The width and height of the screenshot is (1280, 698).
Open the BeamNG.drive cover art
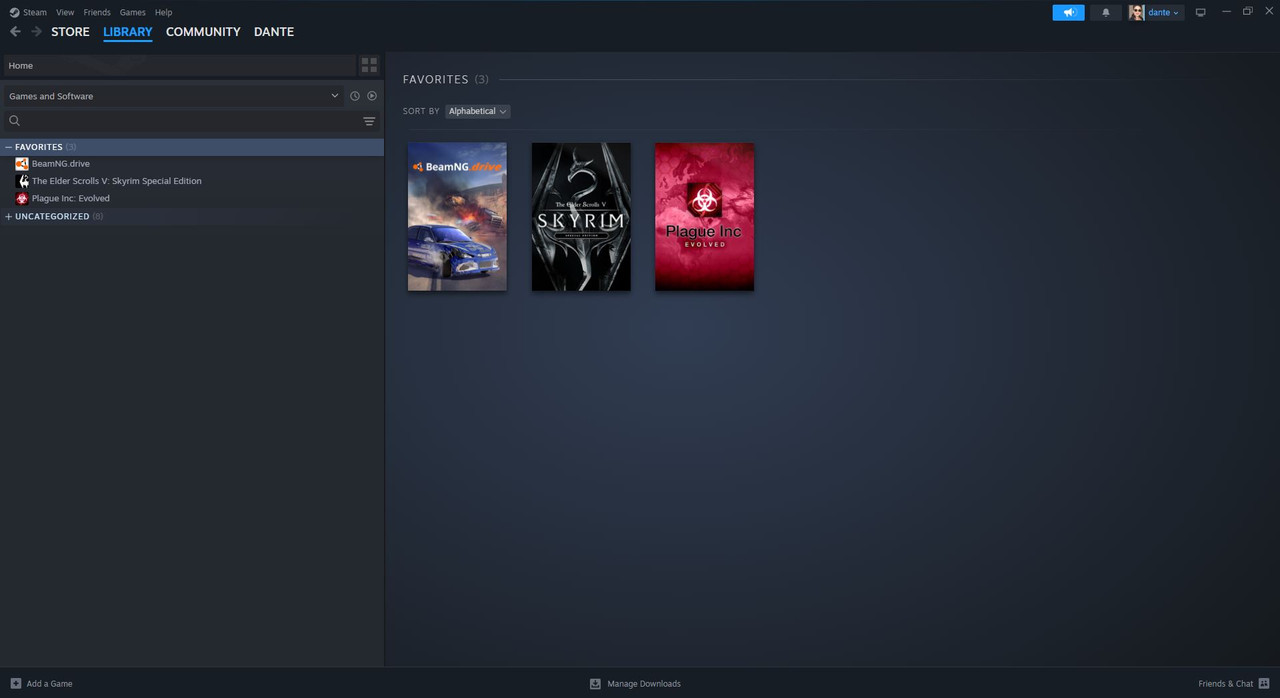[457, 217]
